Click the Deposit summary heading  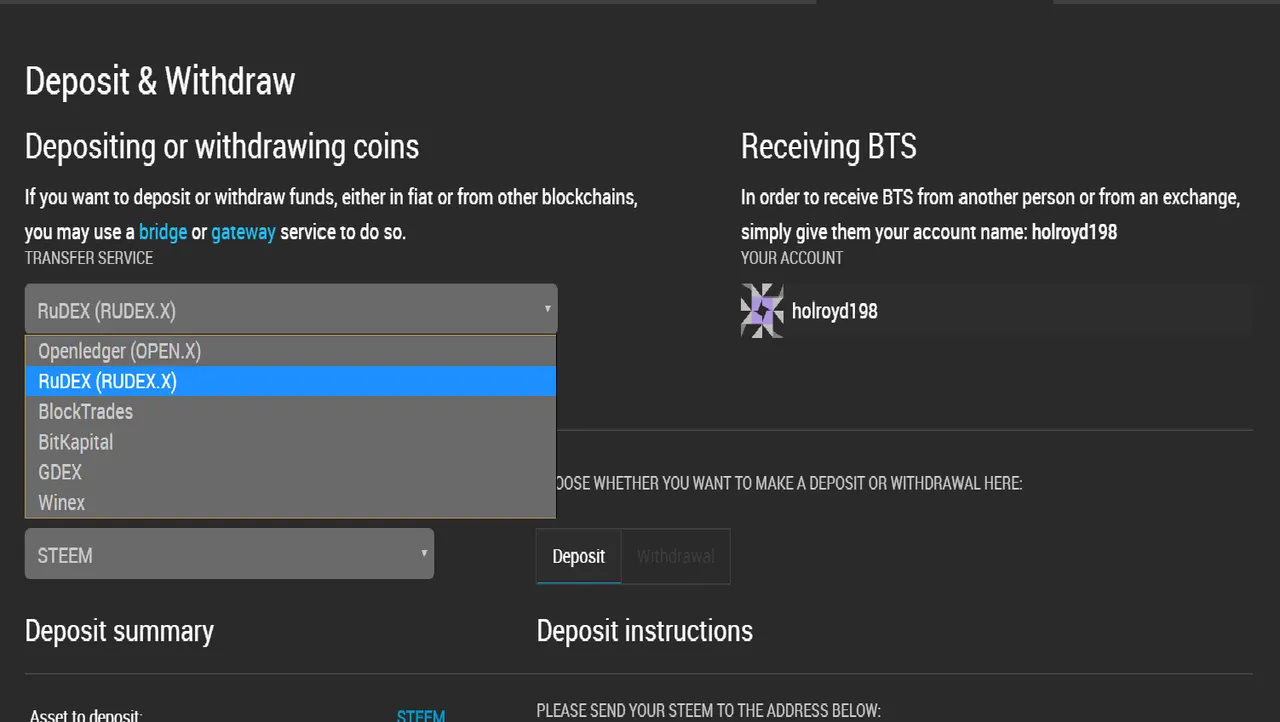(x=119, y=631)
